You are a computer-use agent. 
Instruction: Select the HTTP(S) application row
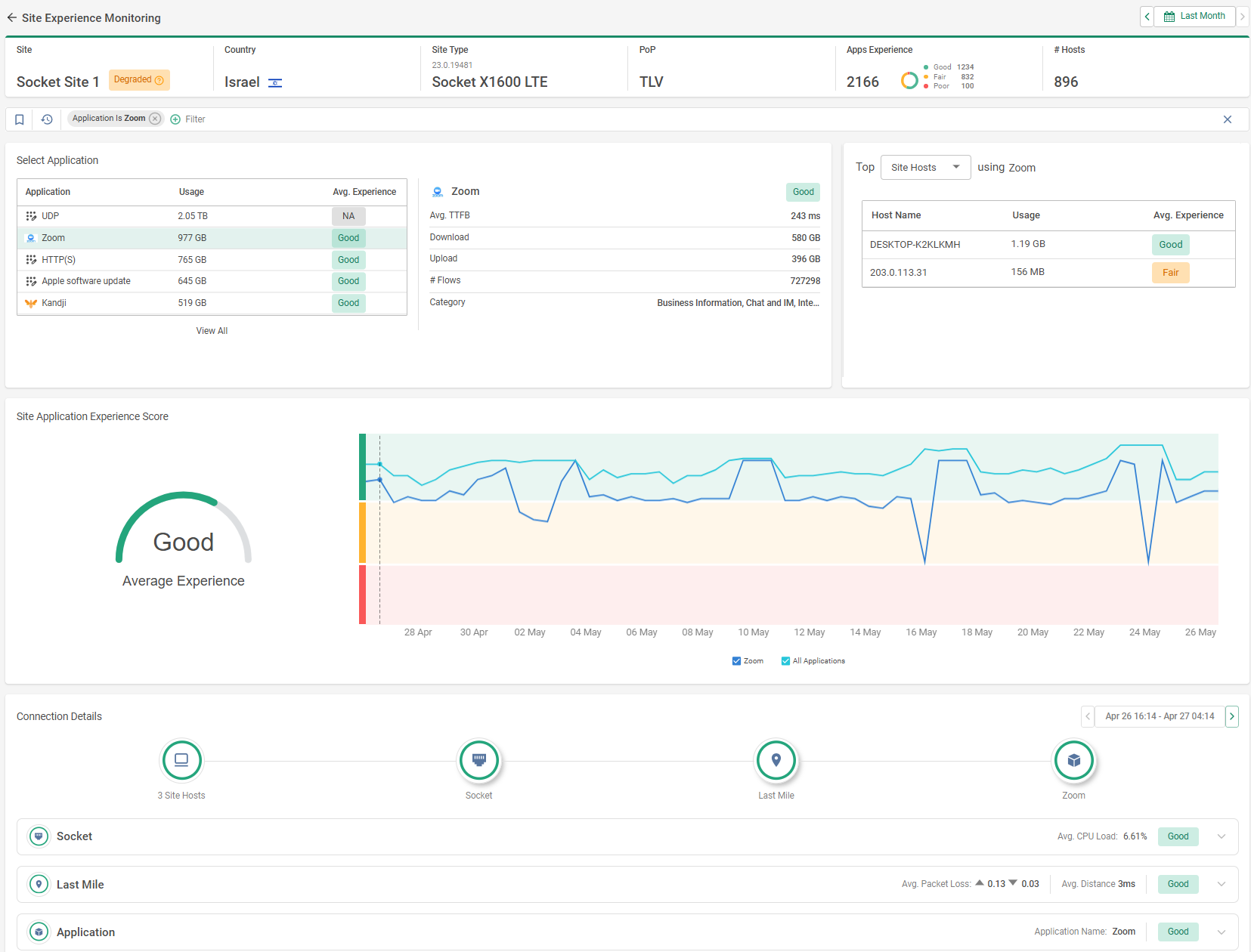[x=212, y=260]
